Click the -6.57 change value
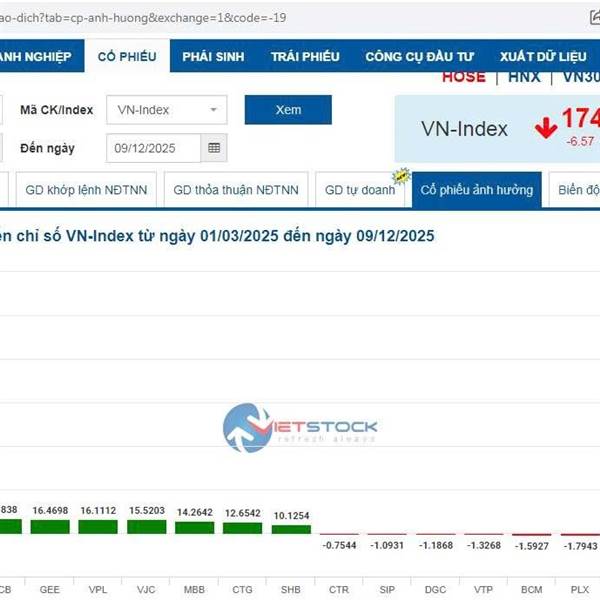The width and height of the screenshot is (600, 600). point(580,141)
